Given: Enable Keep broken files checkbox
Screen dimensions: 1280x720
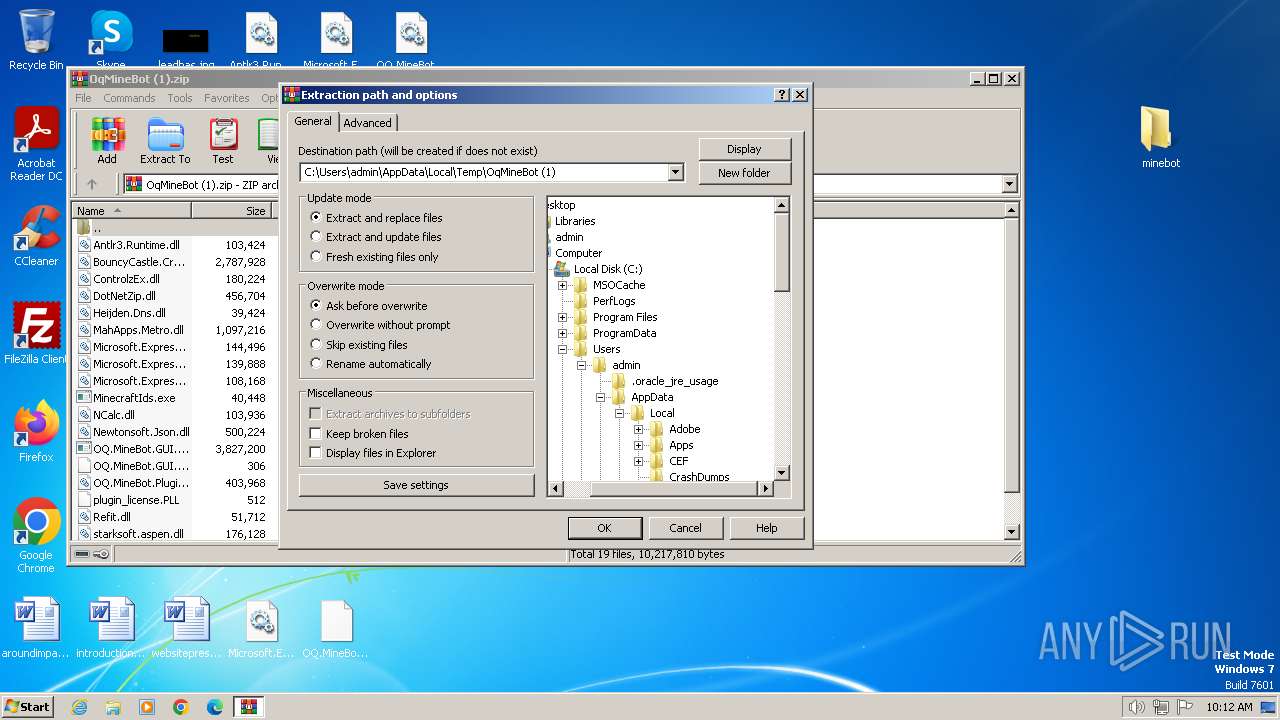Looking at the screenshot, I should point(316,434).
